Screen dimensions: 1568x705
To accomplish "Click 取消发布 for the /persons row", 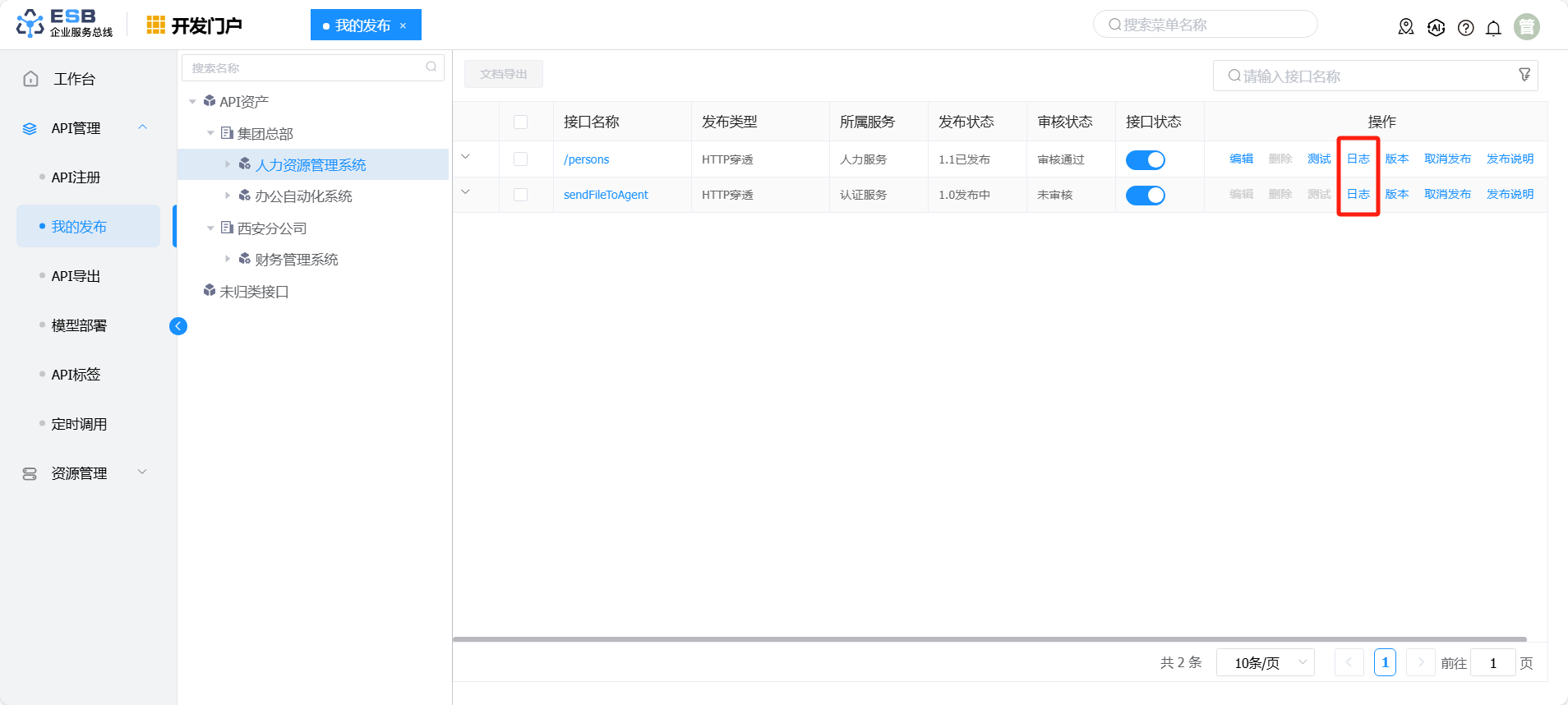I will click(x=1447, y=159).
